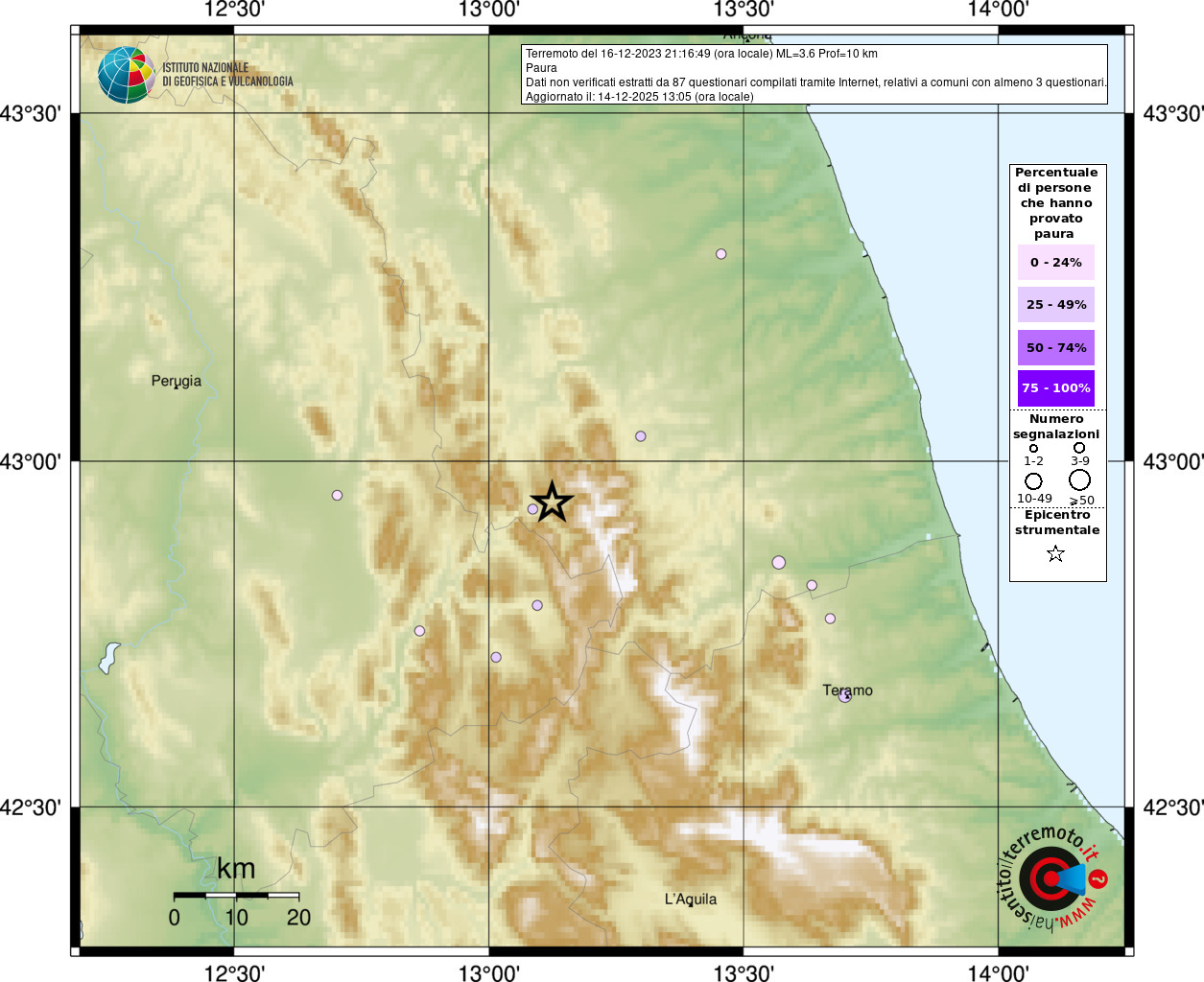Click the black-and-white km scale bar
The width and height of the screenshot is (1204, 982).
pos(236,895)
